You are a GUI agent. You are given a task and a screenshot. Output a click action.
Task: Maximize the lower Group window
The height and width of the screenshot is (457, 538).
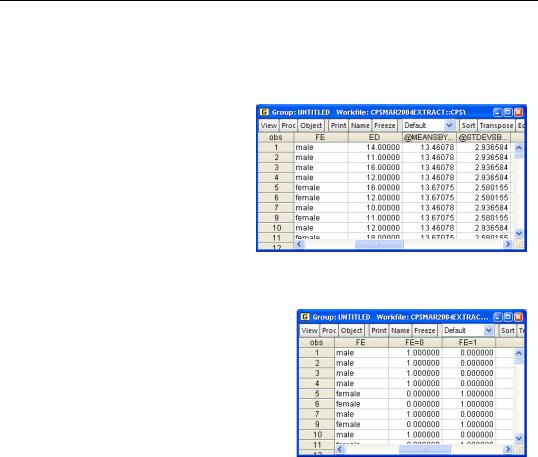click(508, 317)
